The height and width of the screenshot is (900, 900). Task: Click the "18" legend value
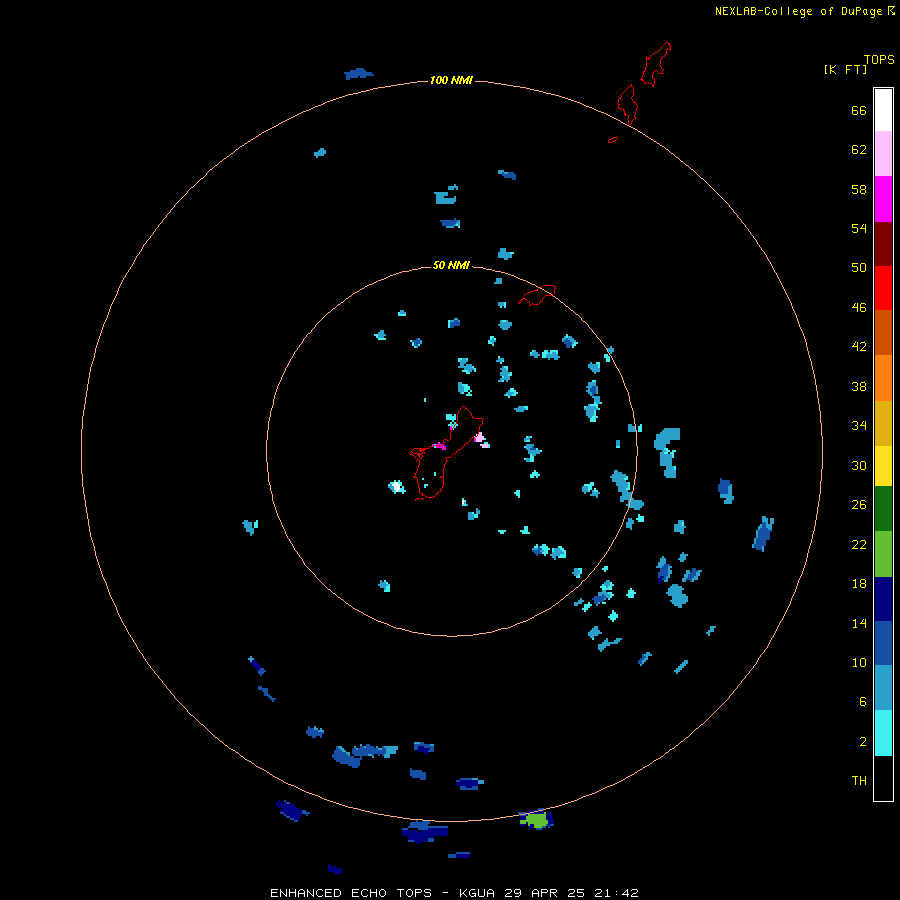pos(859,584)
